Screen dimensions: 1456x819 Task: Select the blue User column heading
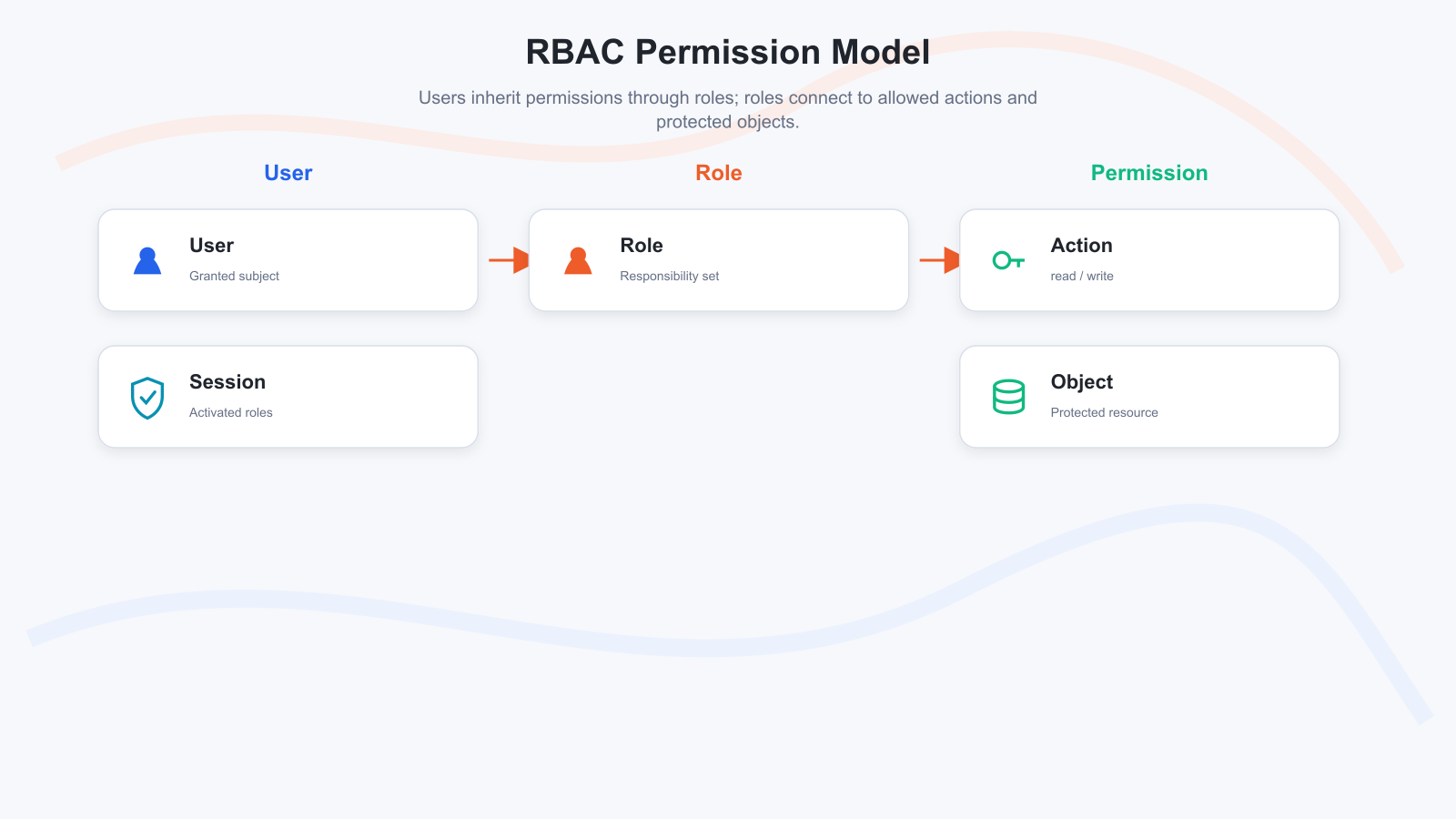[288, 173]
